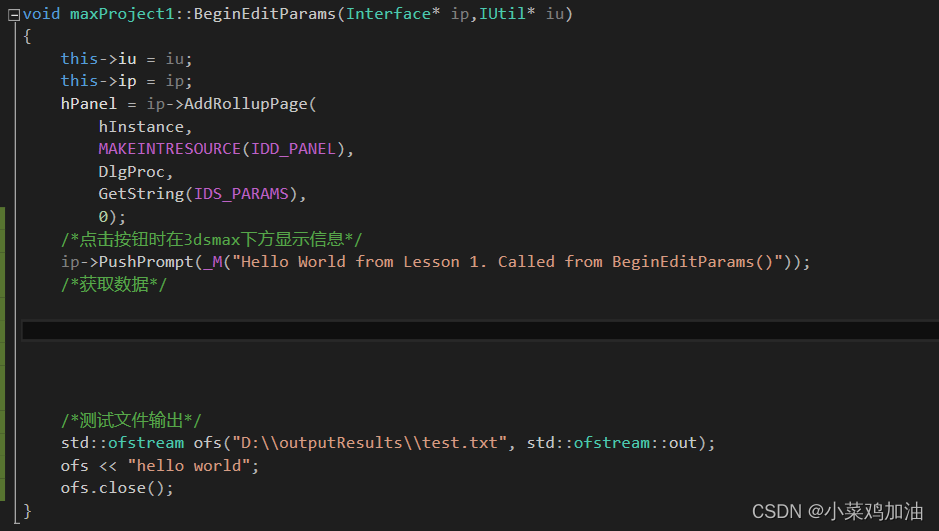Click the GetString function call
Viewport: 939px width, 531px height.
coord(141,194)
